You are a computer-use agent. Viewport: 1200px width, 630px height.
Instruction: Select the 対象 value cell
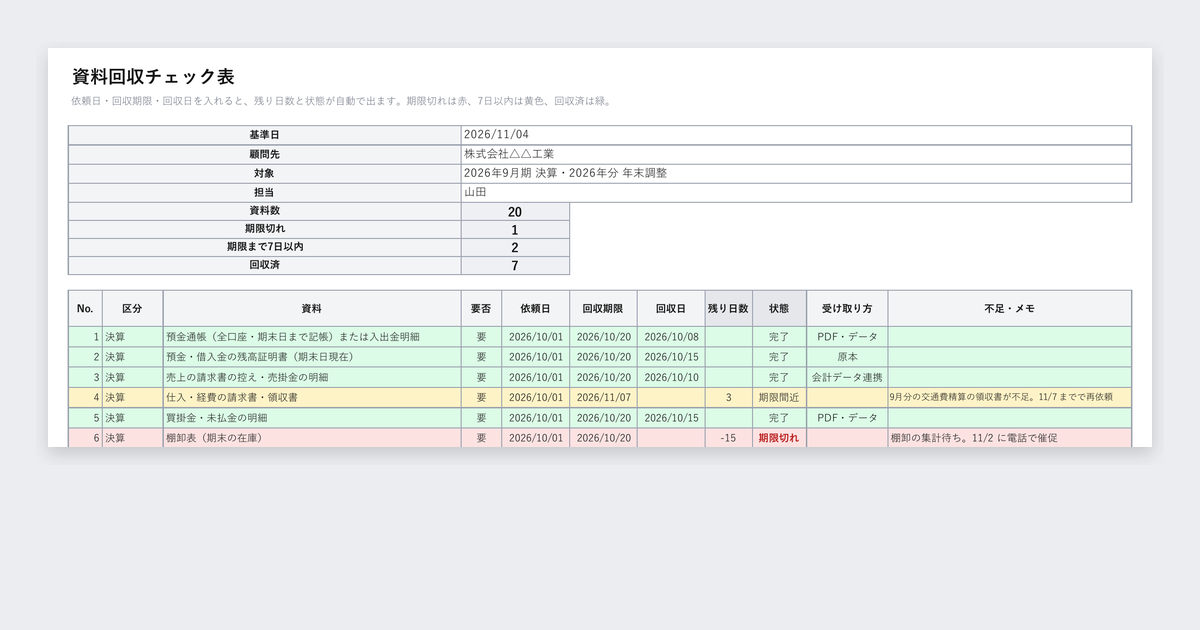797,174
